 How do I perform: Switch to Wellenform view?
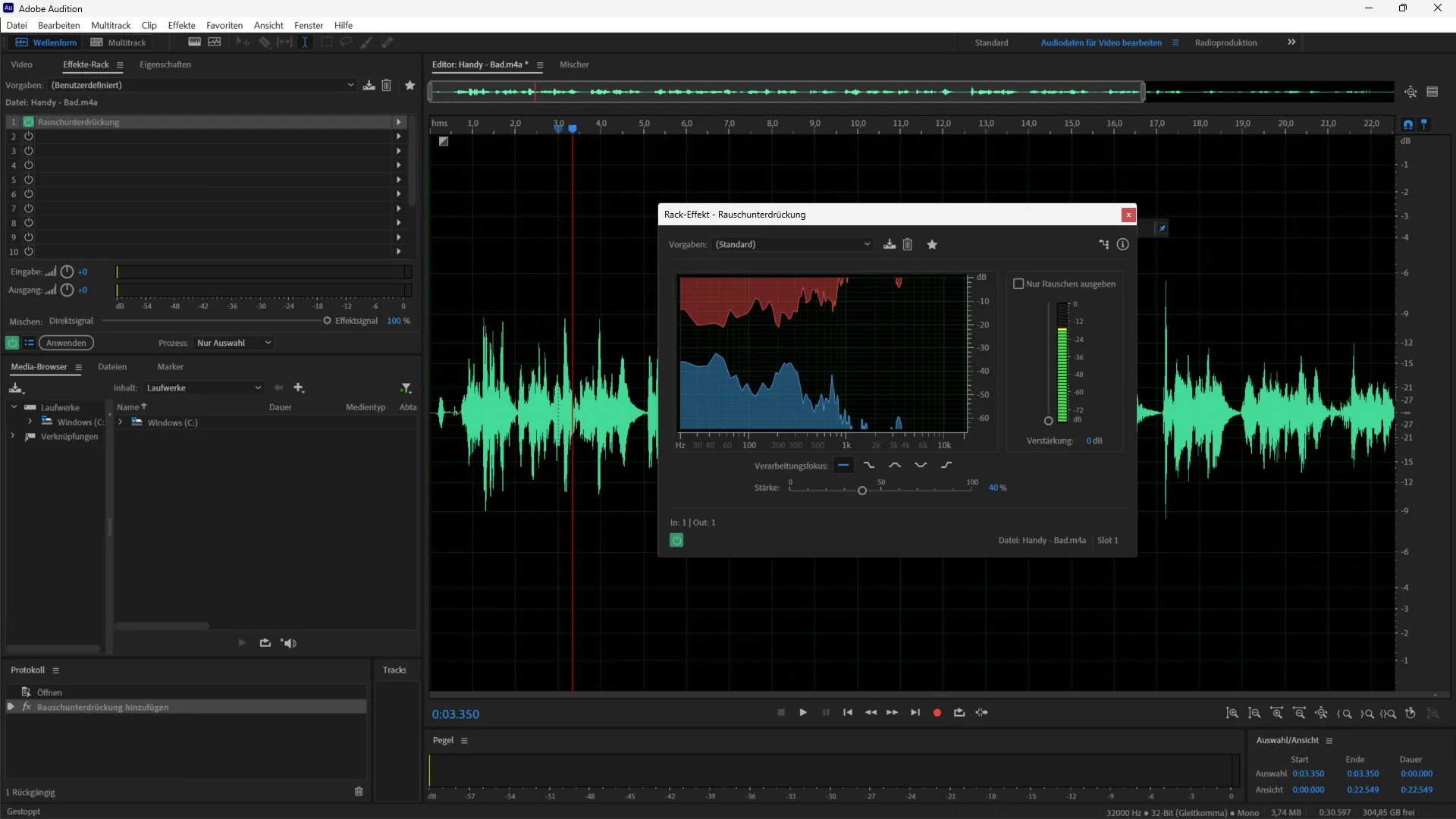[46, 42]
